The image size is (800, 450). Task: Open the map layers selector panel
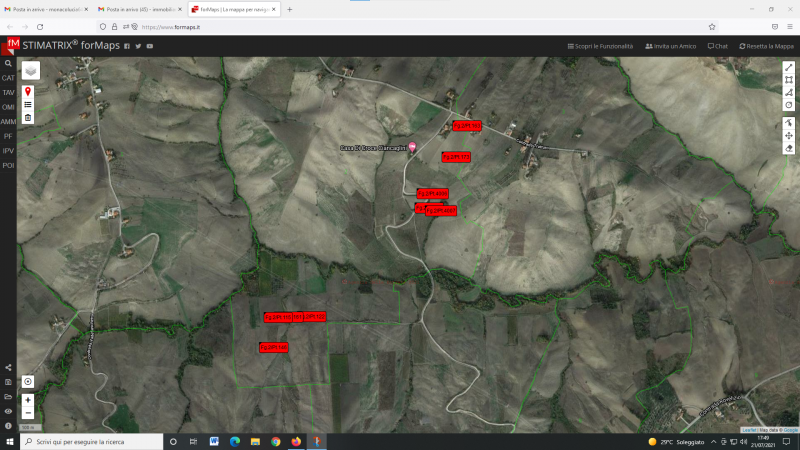tap(31, 71)
